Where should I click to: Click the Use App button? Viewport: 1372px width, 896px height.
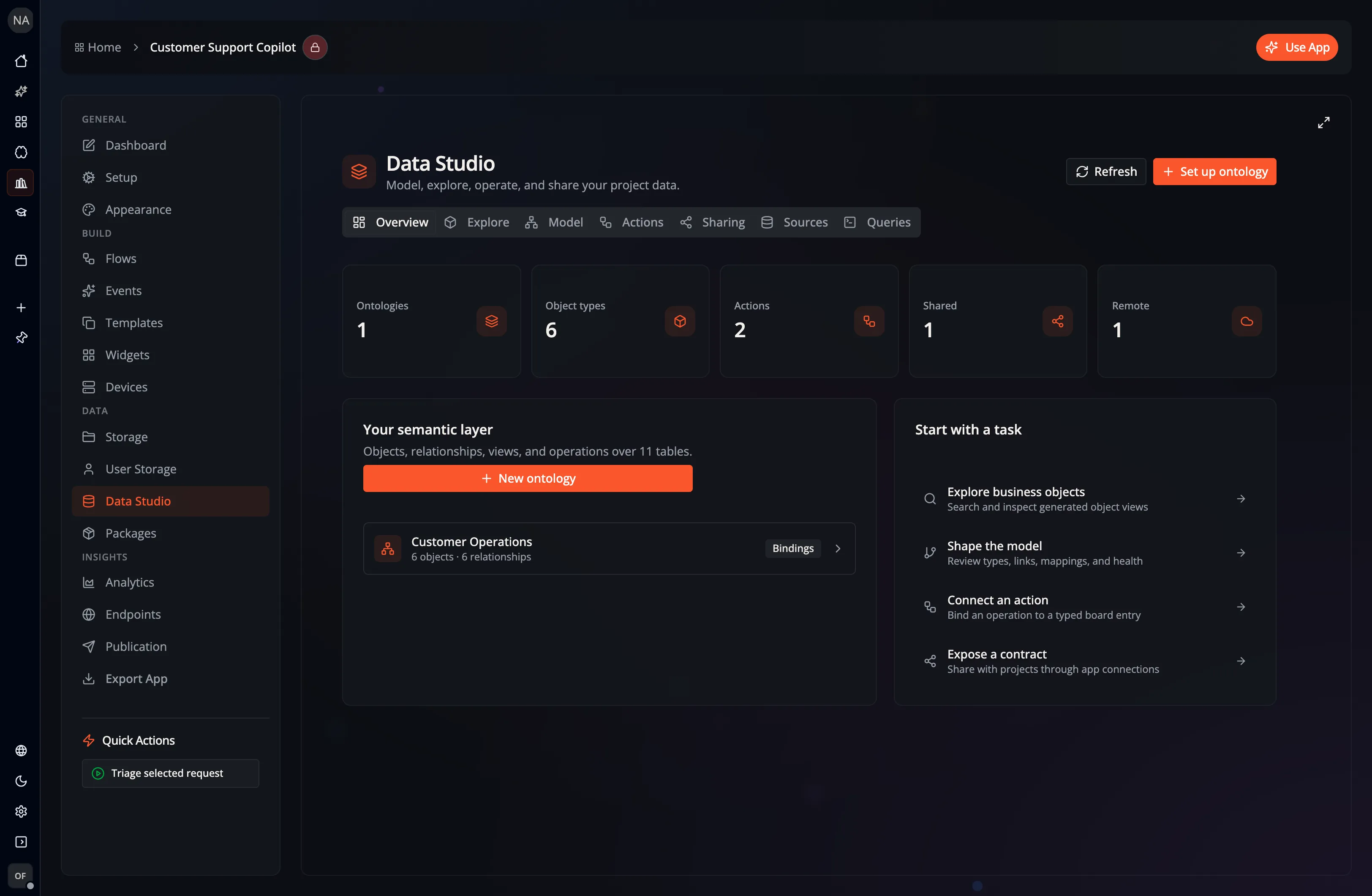click(x=1296, y=47)
